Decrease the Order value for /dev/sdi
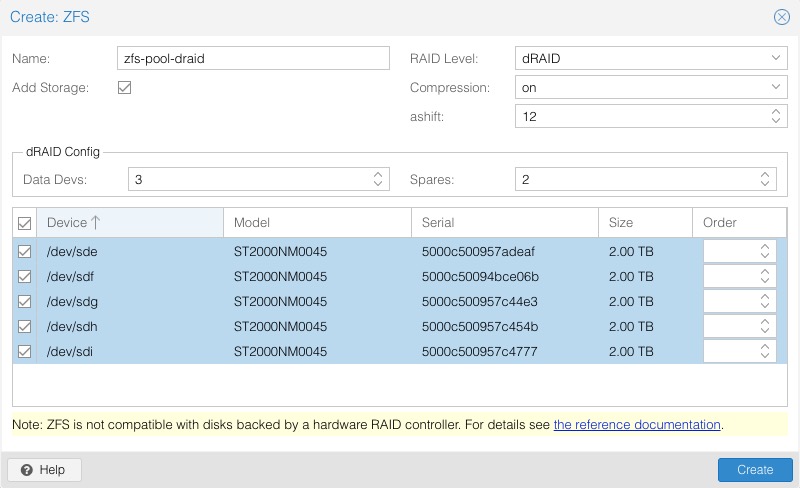The height and width of the screenshot is (488, 800). [764, 356]
